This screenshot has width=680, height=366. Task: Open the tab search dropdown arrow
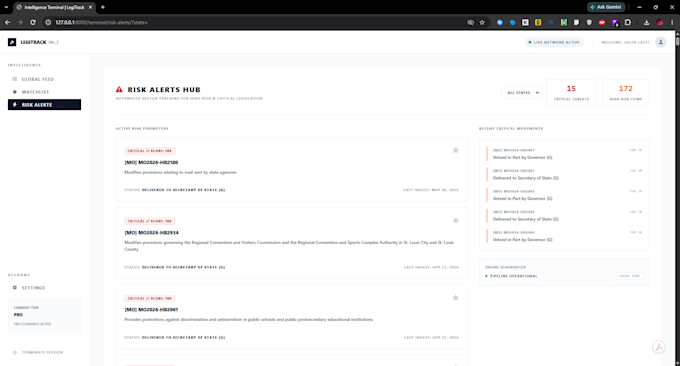click(6, 7)
